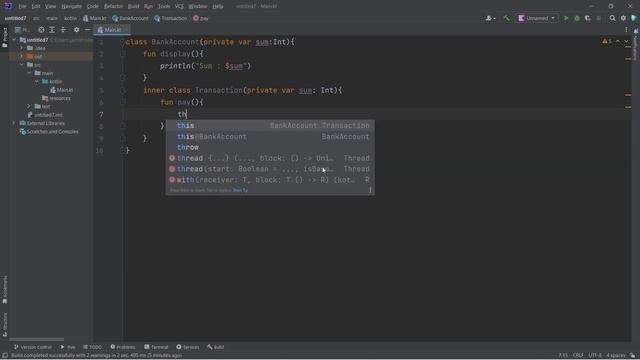Open completion popup options three dots
640x360 pixels.
point(370,190)
